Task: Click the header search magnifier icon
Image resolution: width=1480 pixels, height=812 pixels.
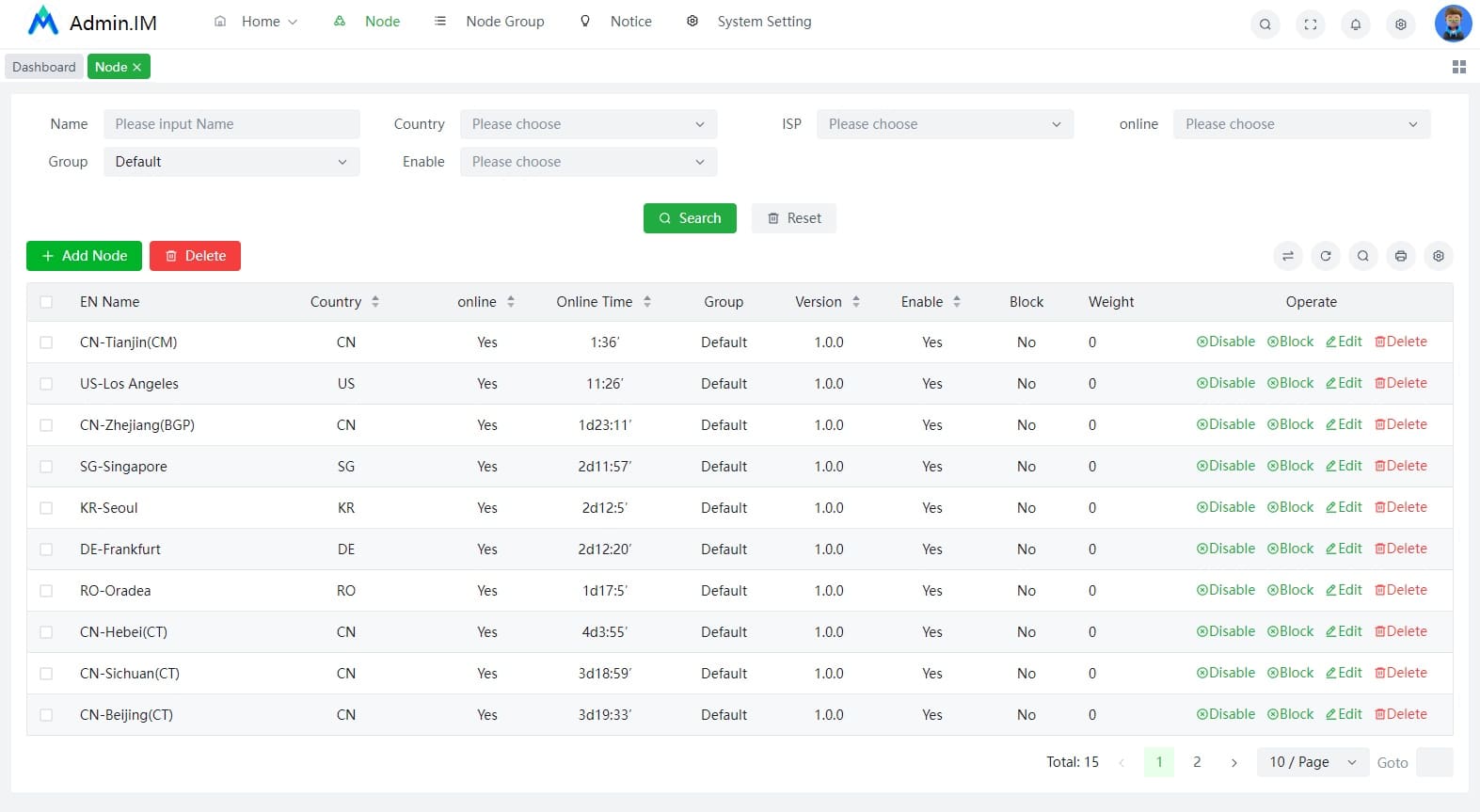Action: click(x=1265, y=24)
